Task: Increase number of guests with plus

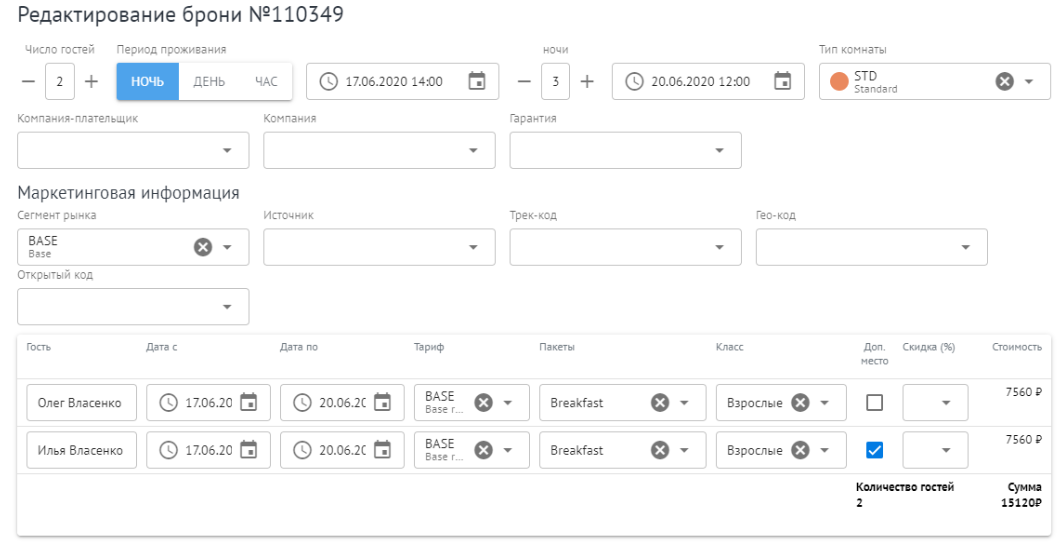Action: coord(92,82)
